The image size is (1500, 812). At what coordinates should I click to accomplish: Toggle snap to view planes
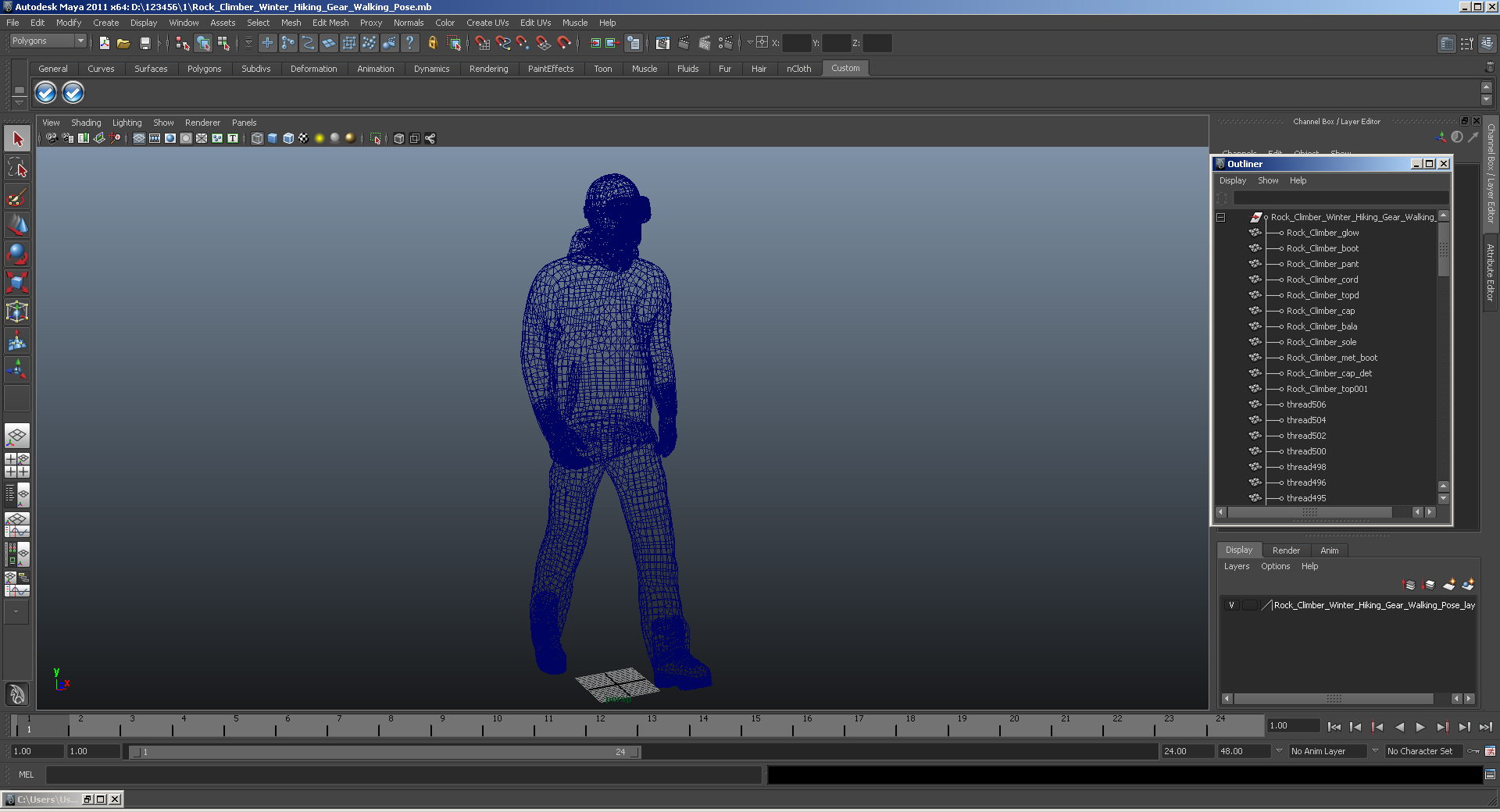pyautogui.click(x=544, y=43)
